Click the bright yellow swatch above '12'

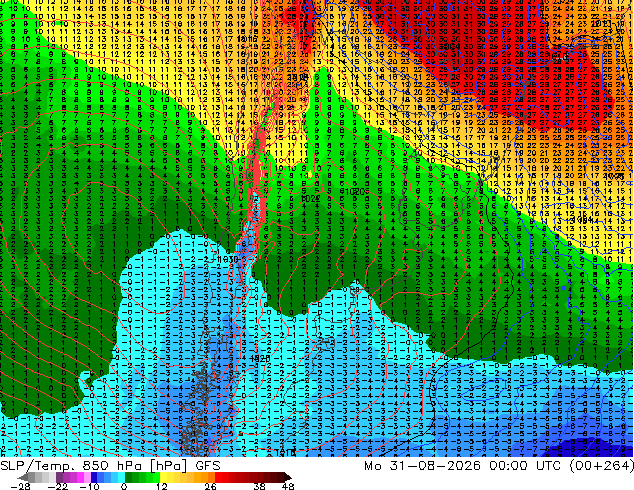[163, 477]
